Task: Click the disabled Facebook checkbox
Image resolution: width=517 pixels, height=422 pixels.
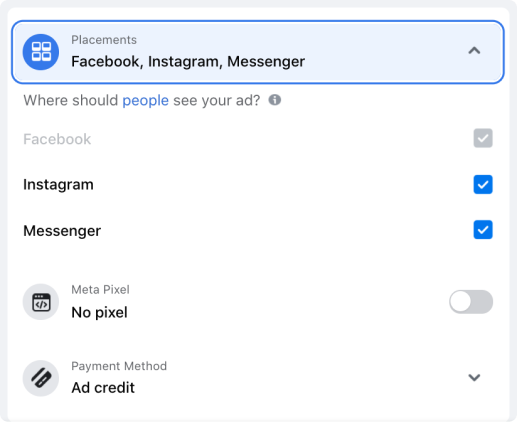Action: point(483,138)
